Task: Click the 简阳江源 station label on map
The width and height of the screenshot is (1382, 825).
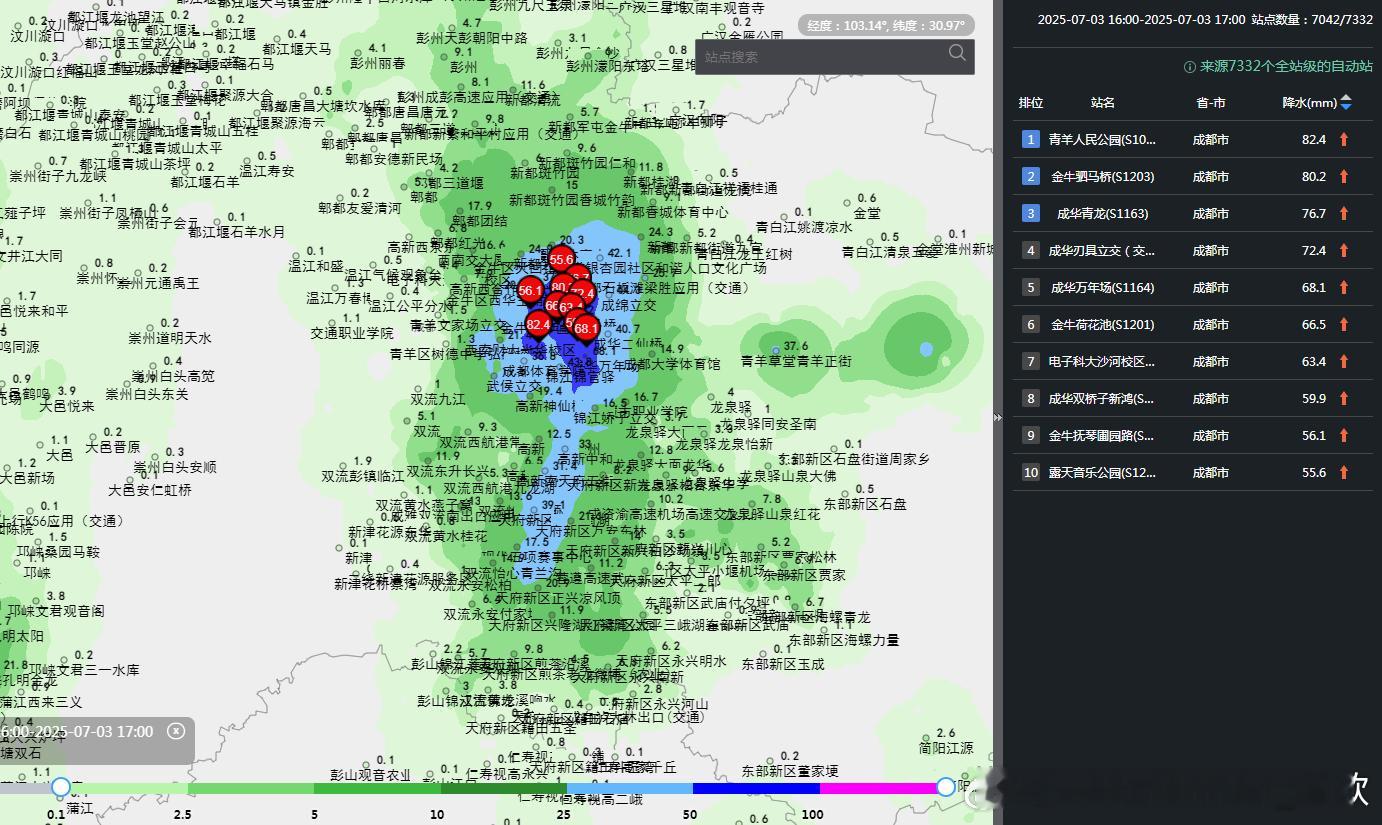Action: (946, 748)
